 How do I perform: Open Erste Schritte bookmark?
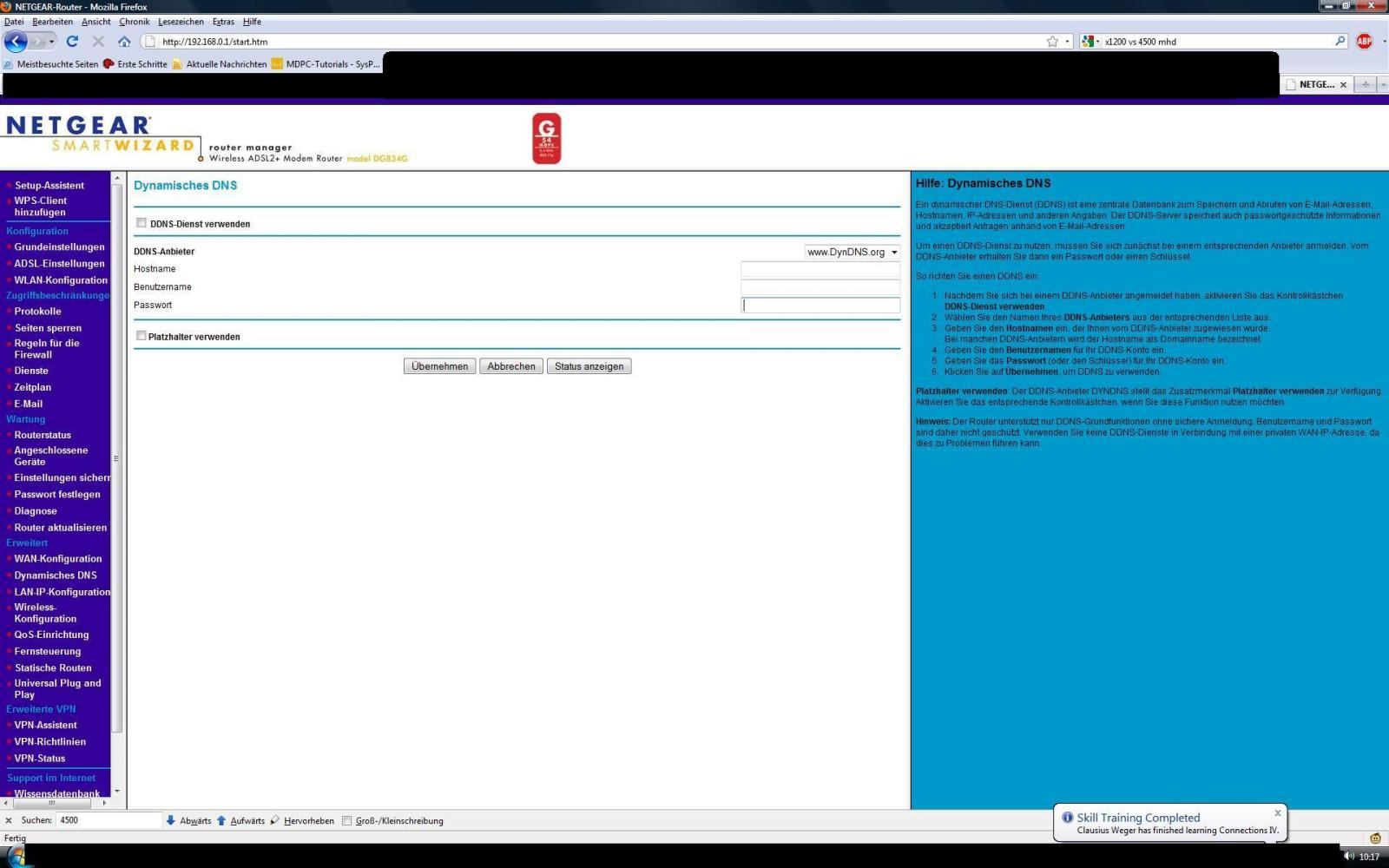[135, 63]
